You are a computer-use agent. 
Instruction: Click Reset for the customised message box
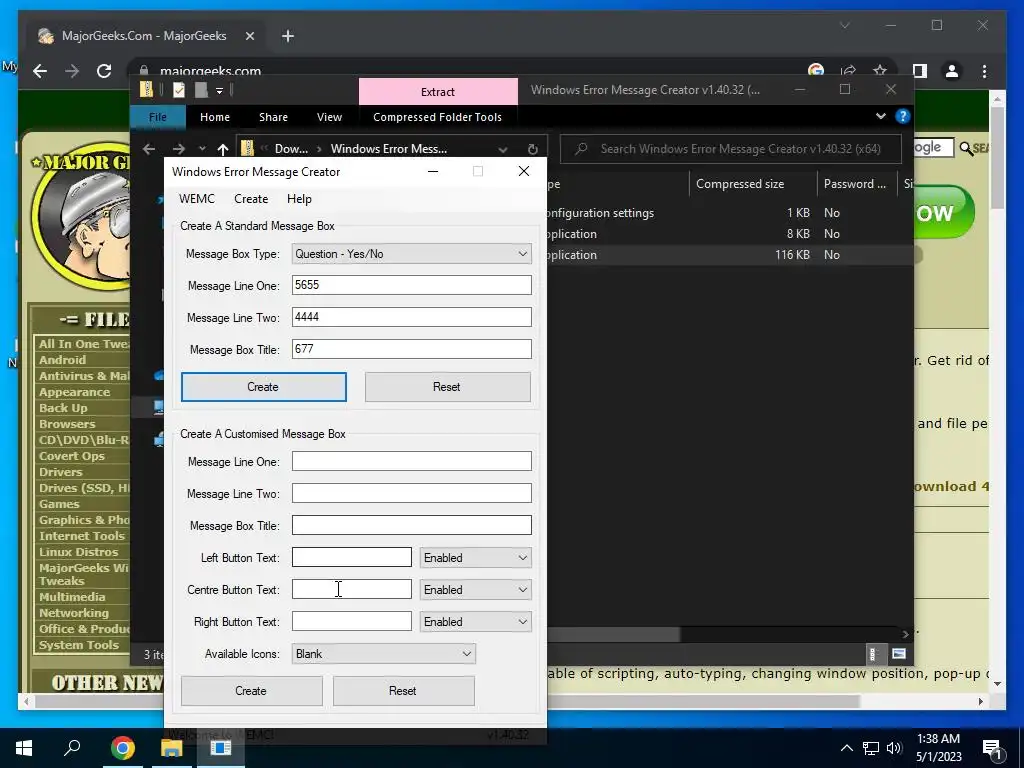[x=404, y=691]
